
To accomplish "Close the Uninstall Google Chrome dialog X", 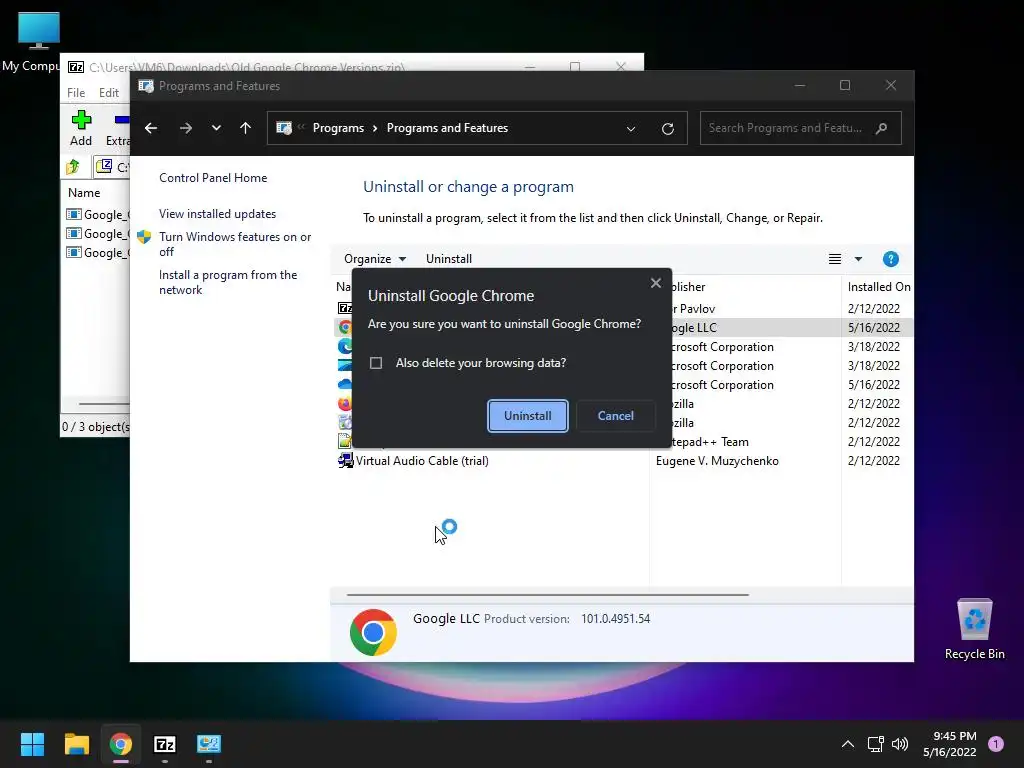I will [x=656, y=283].
